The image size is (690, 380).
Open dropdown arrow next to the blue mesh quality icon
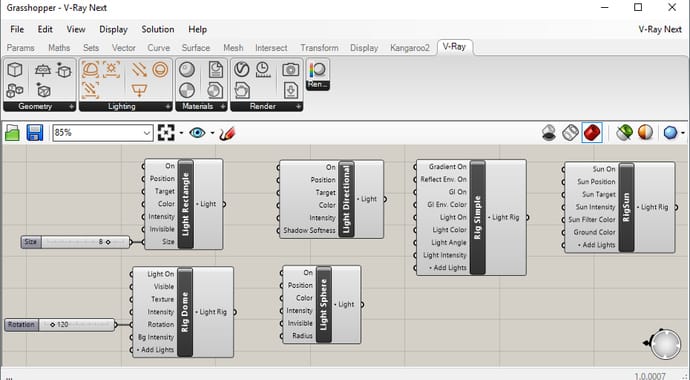click(x=683, y=133)
